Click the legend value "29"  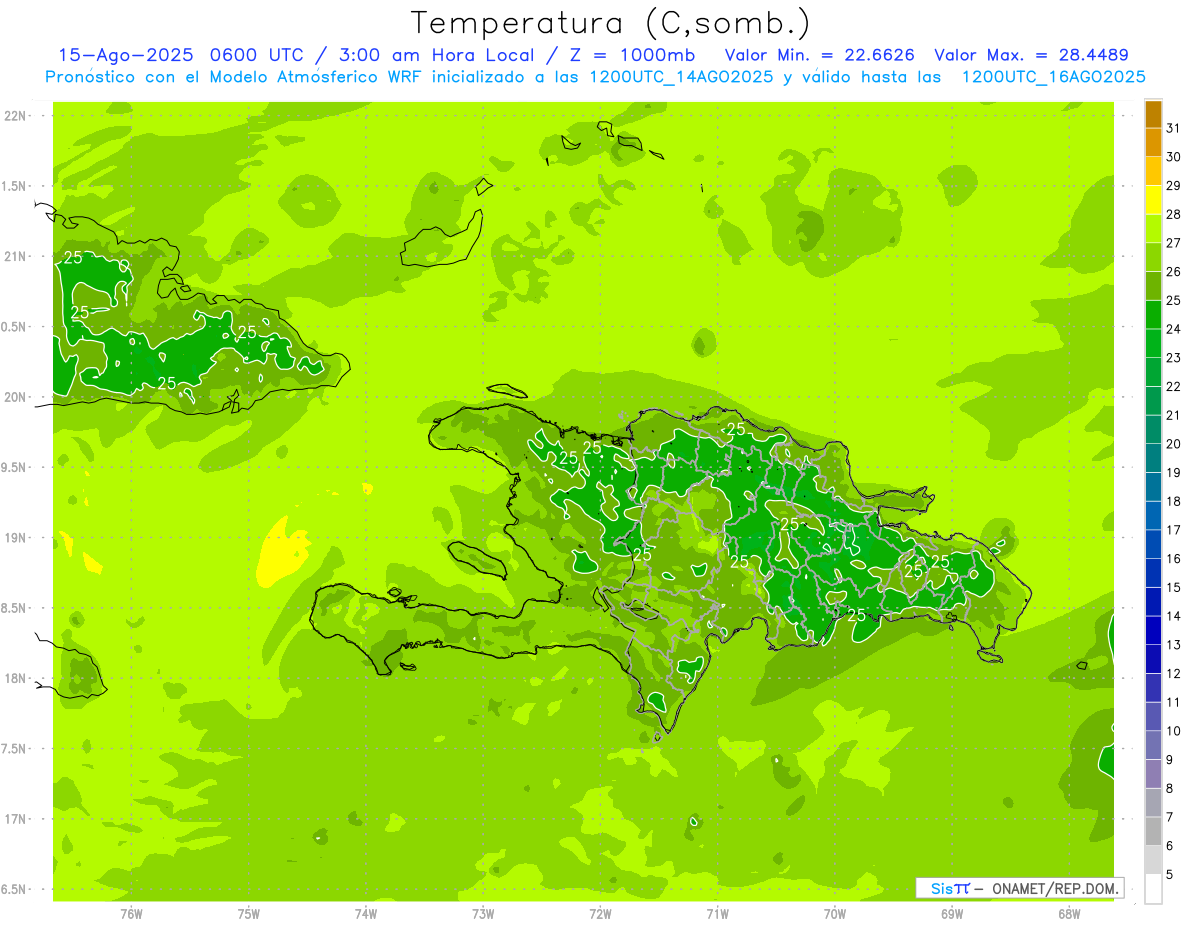click(x=1173, y=186)
